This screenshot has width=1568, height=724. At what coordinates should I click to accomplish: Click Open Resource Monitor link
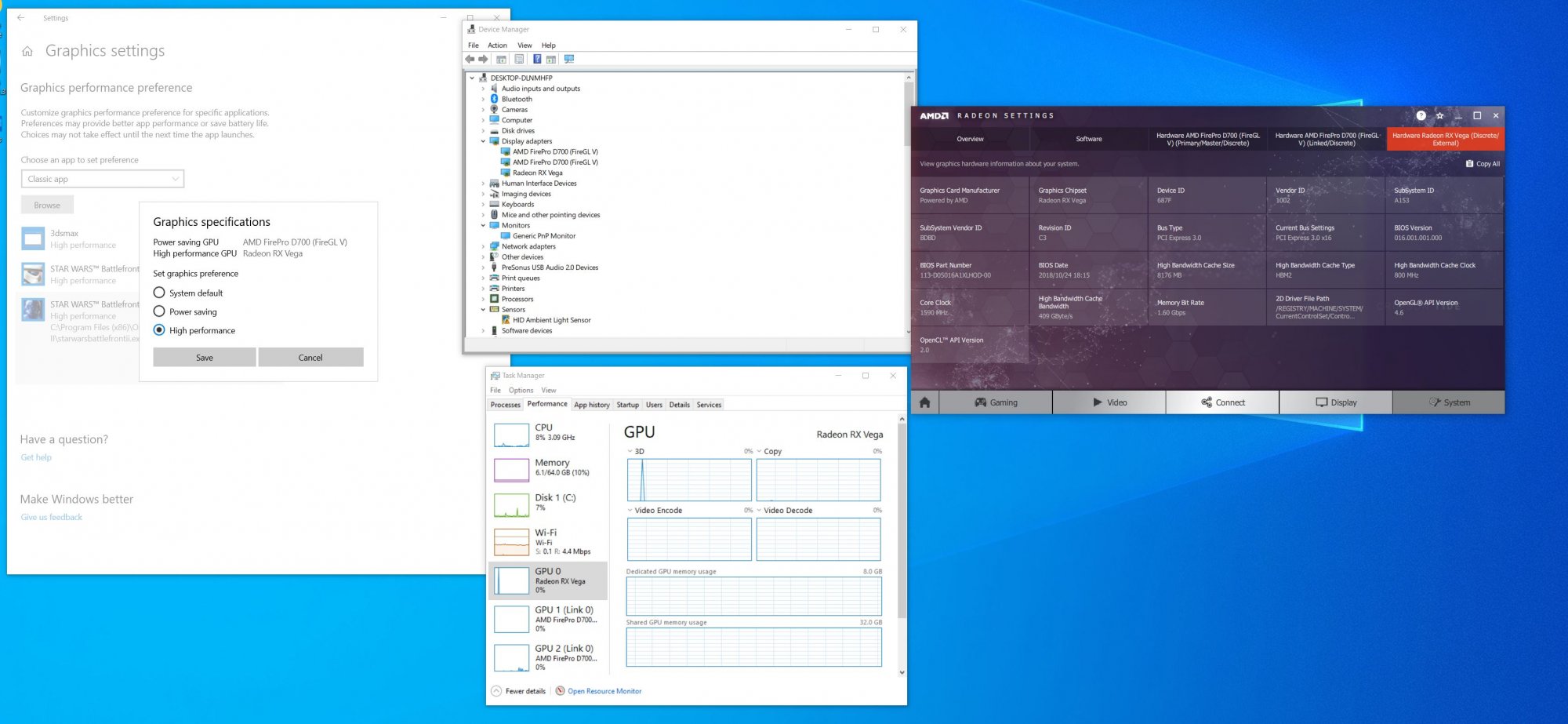point(604,691)
